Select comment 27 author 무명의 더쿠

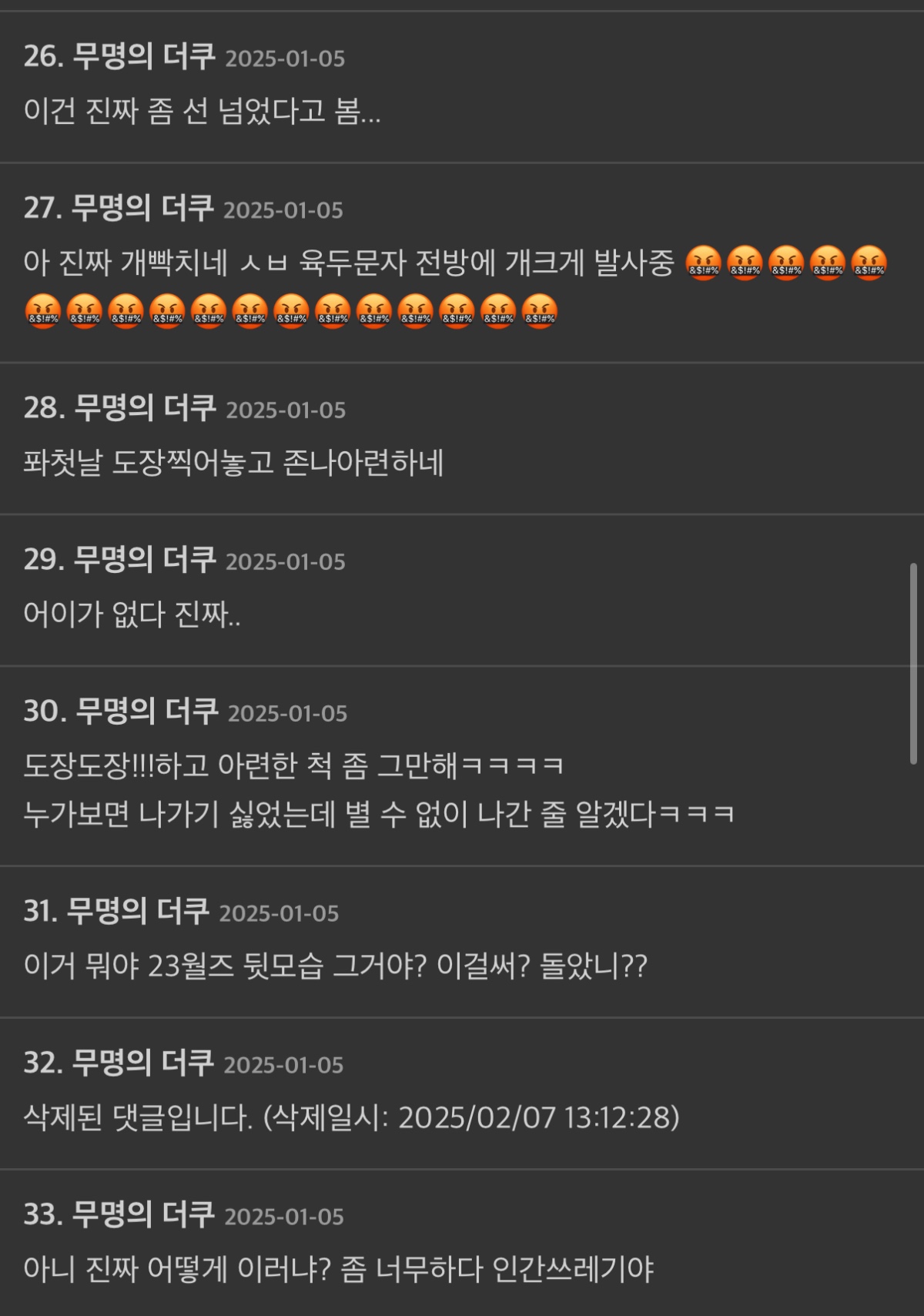142,209
